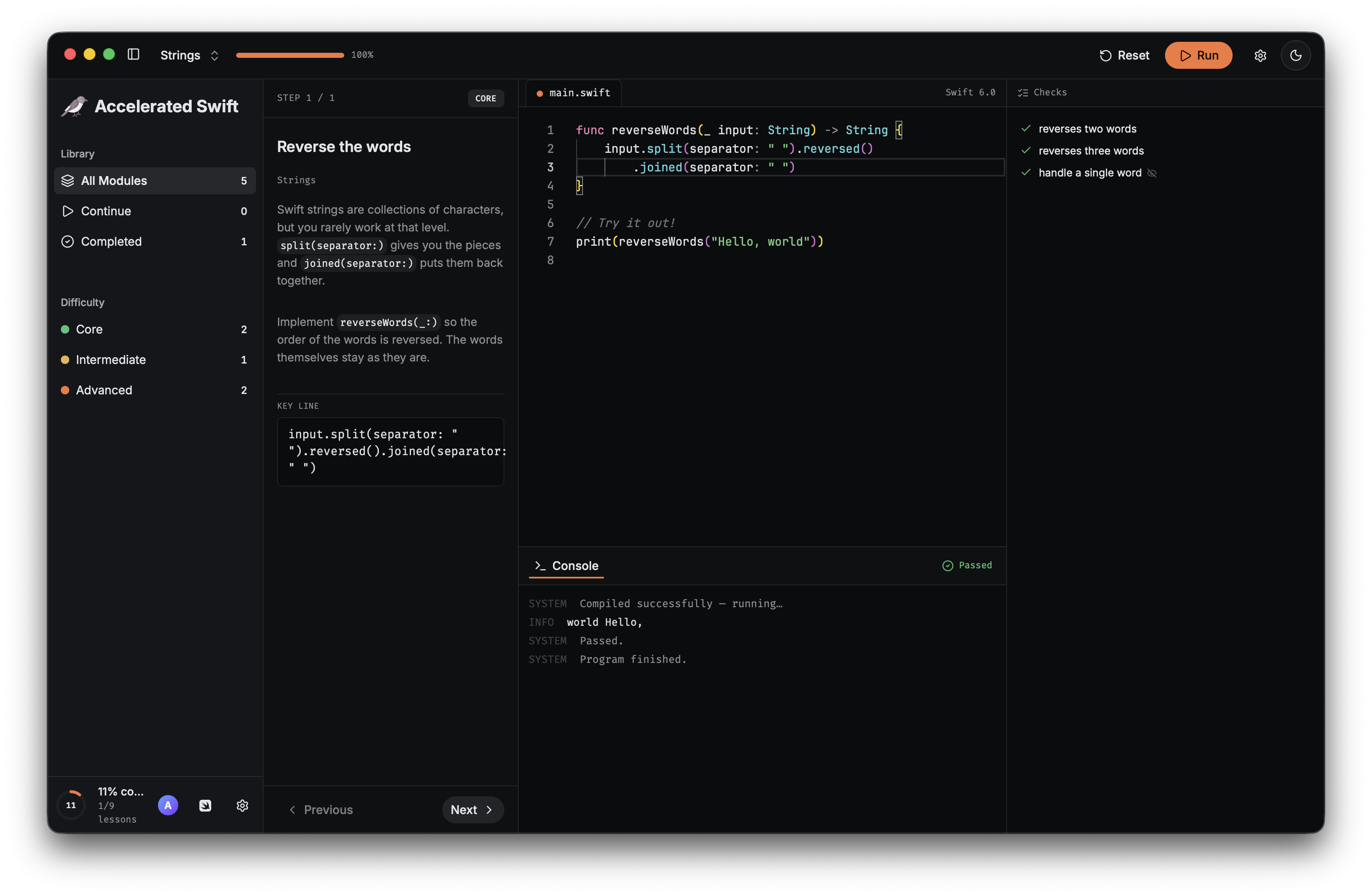The image size is (1372, 896).
Task: Select the main.swift file tab
Action: click(574, 93)
